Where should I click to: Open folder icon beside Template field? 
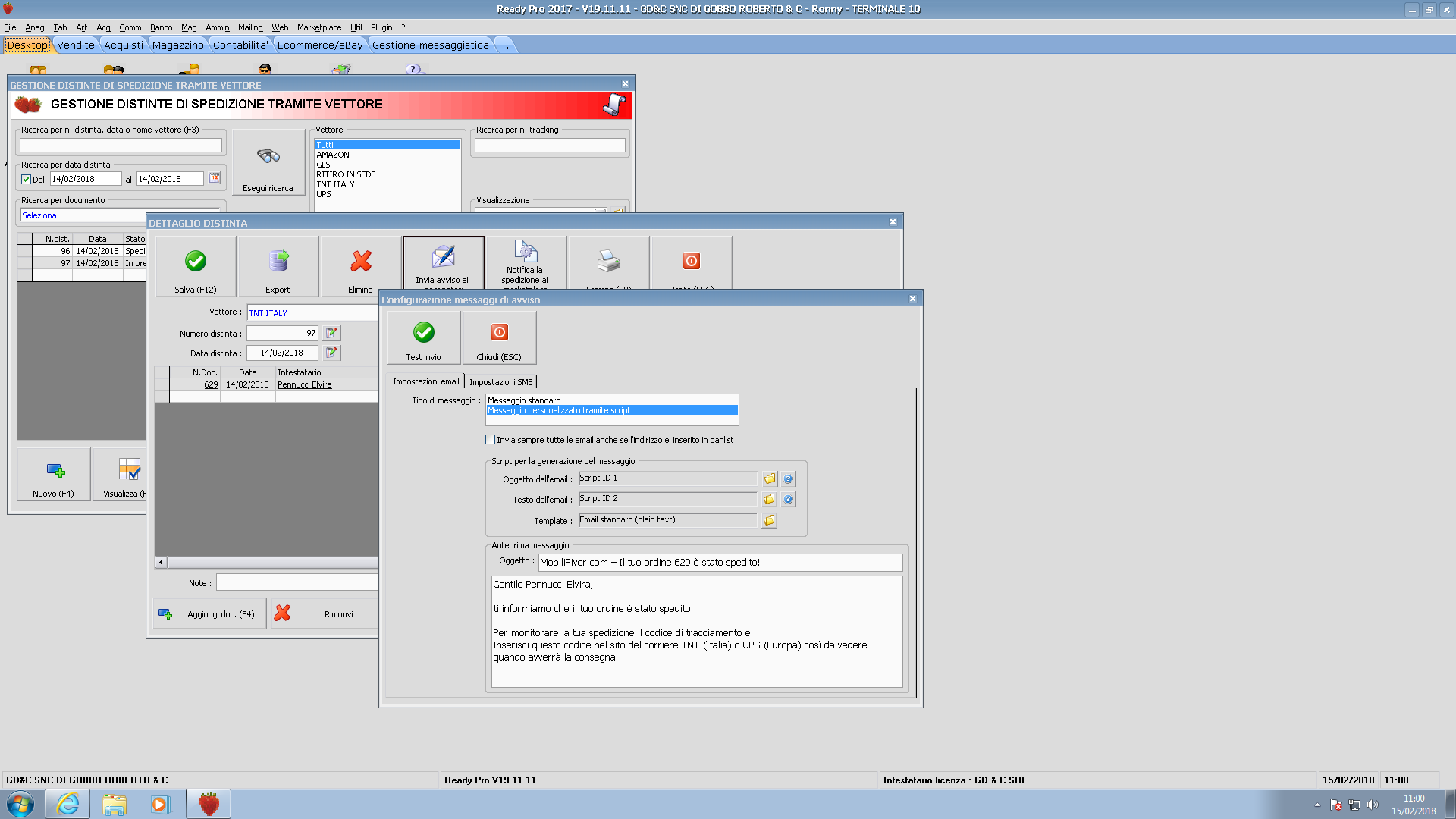[x=769, y=520]
